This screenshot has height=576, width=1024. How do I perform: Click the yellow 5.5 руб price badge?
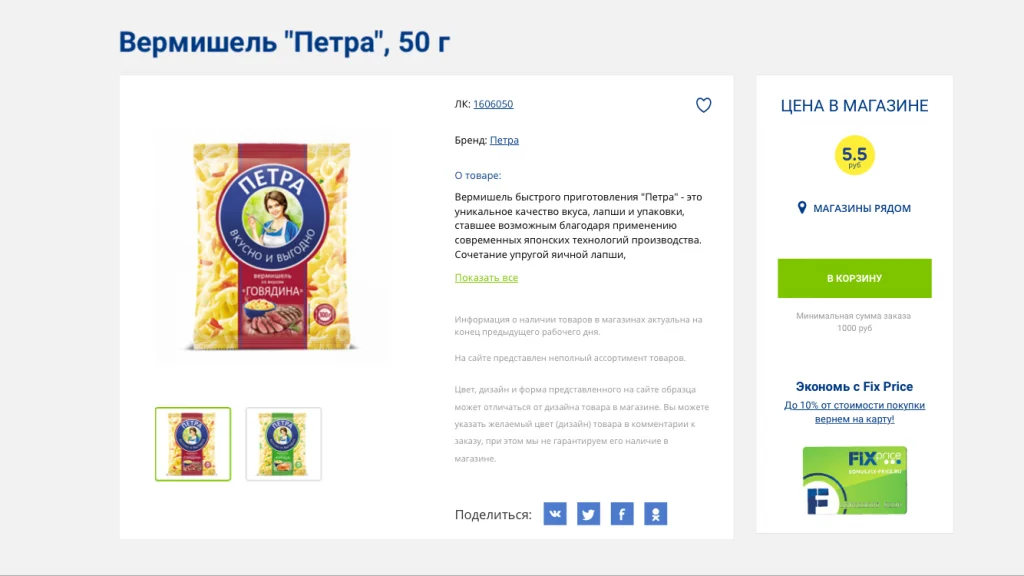[x=854, y=155]
